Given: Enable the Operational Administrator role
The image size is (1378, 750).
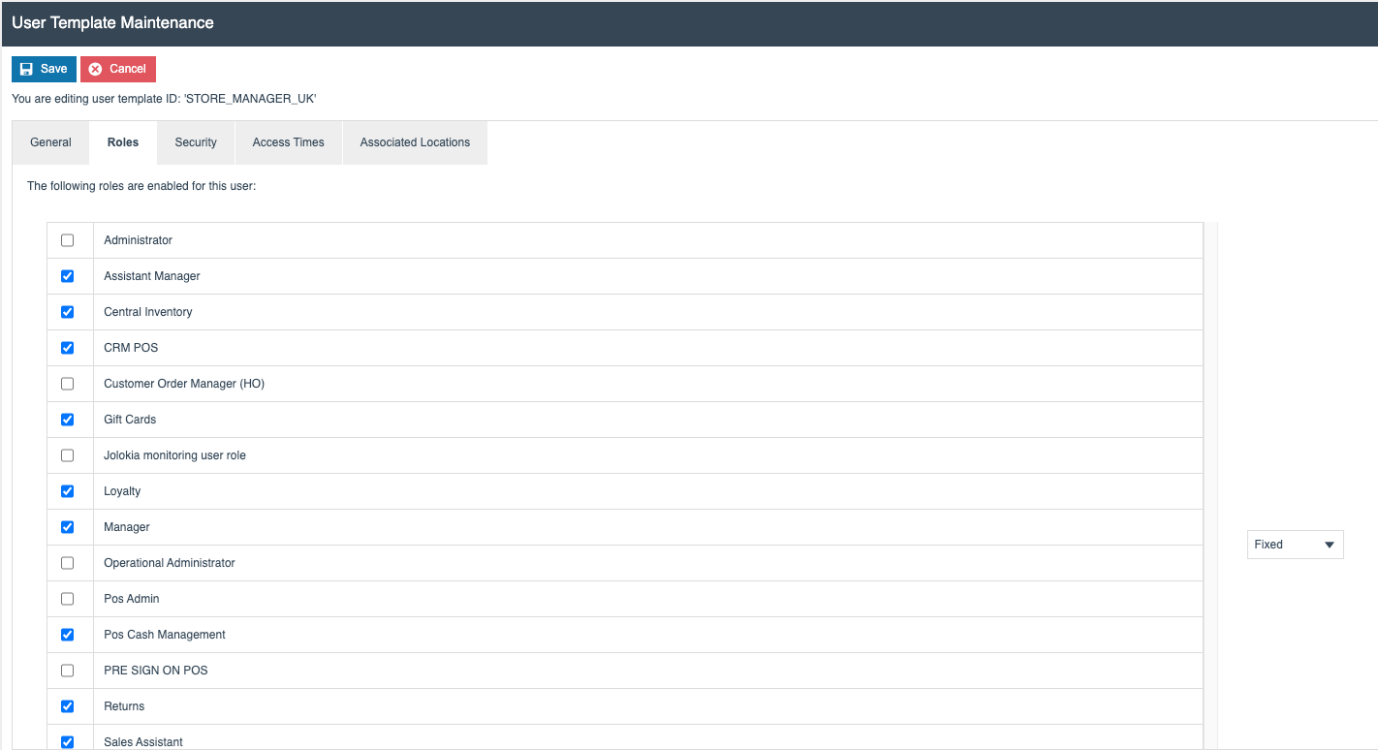Looking at the screenshot, I should pos(67,562).
